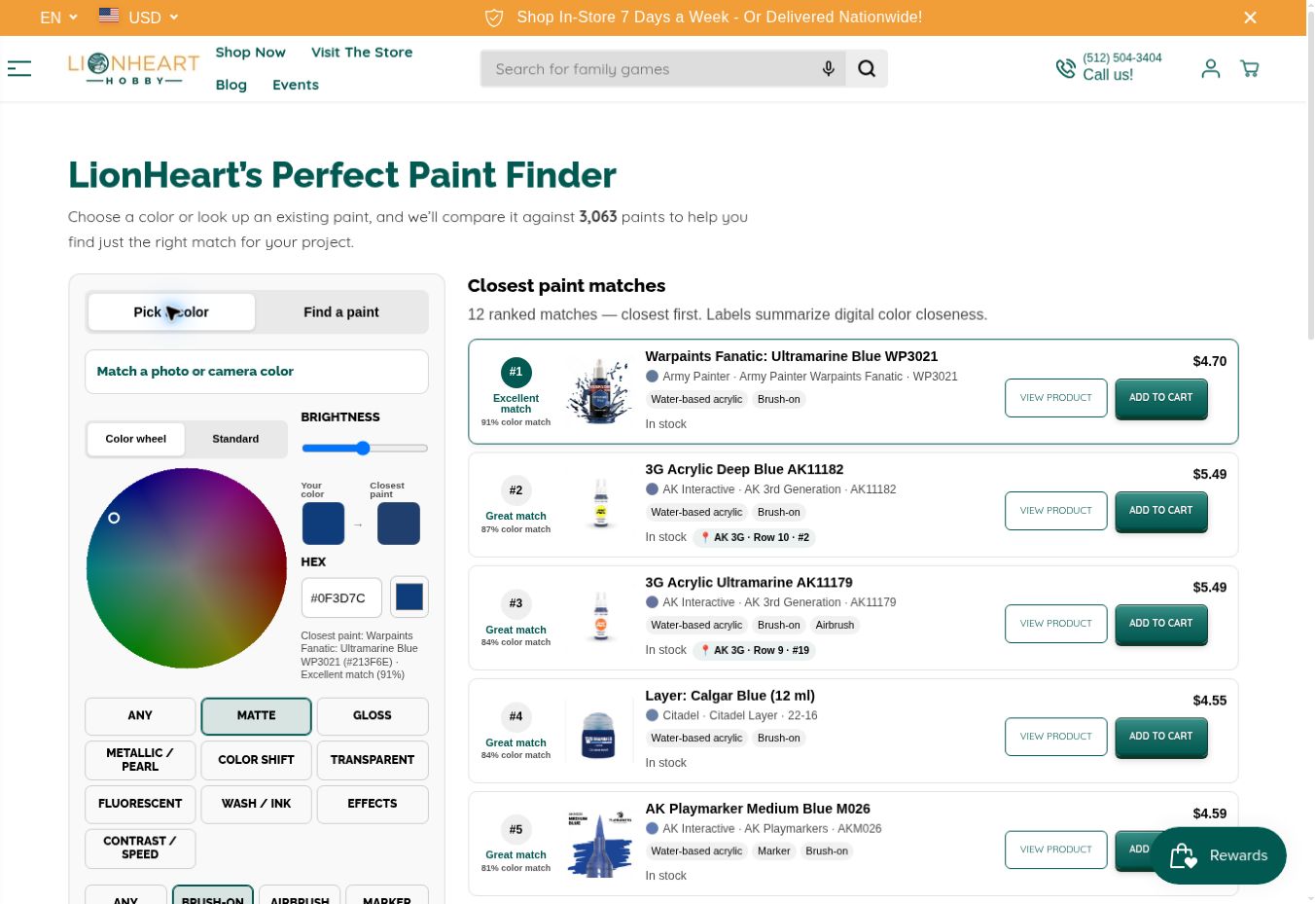Image resolution: width=1316 pixels, height=904 pixels.
Task: Switch to the Pick a color tab
Action: click(x=171, y=312)
